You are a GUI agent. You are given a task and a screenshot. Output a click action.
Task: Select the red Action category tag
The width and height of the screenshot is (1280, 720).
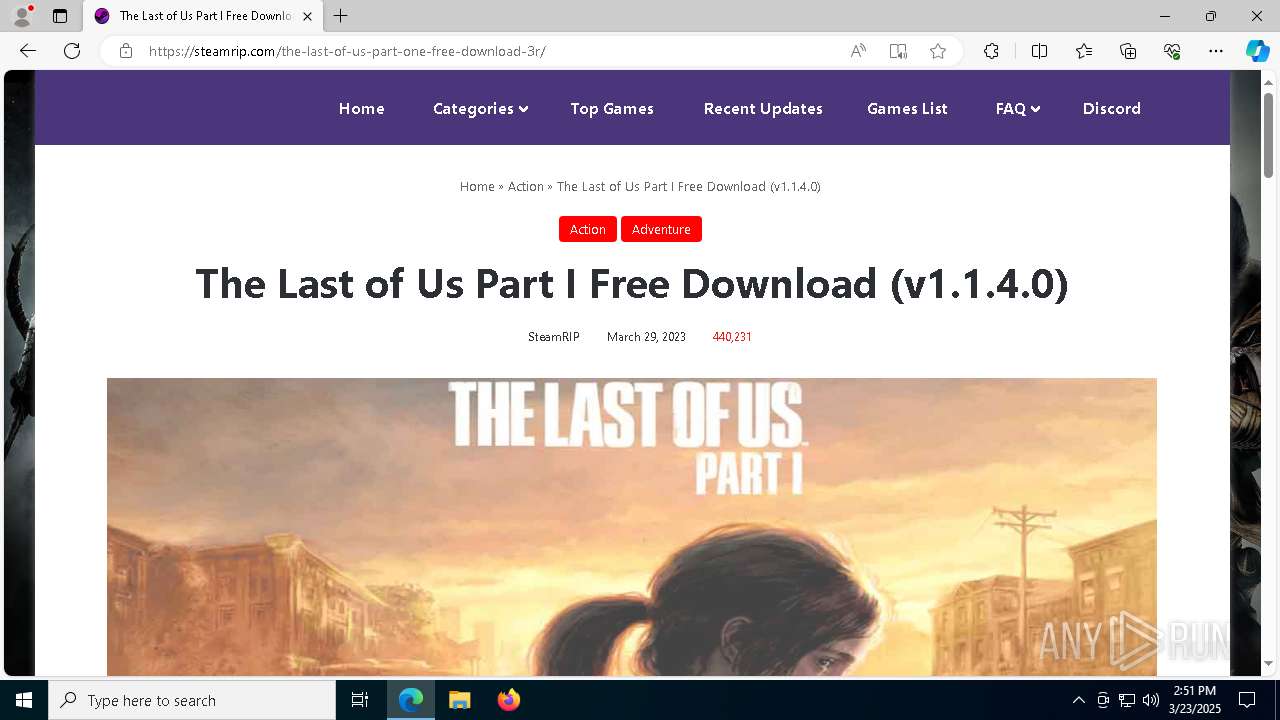(x=588, y=229)
